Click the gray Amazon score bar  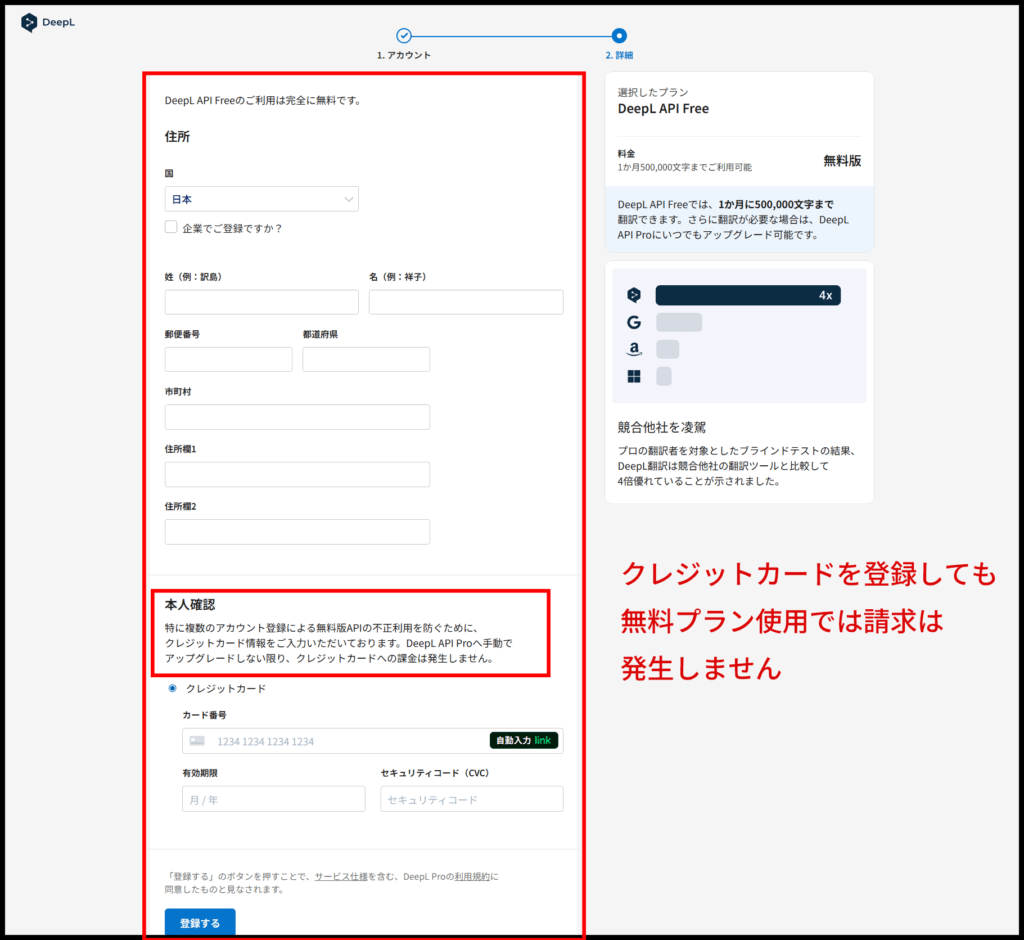point(667,349)
